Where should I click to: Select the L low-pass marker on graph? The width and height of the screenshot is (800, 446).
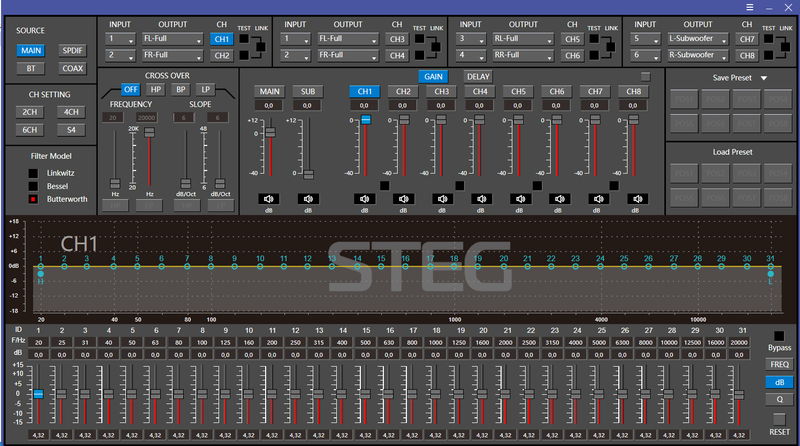[x=770, y=275]
